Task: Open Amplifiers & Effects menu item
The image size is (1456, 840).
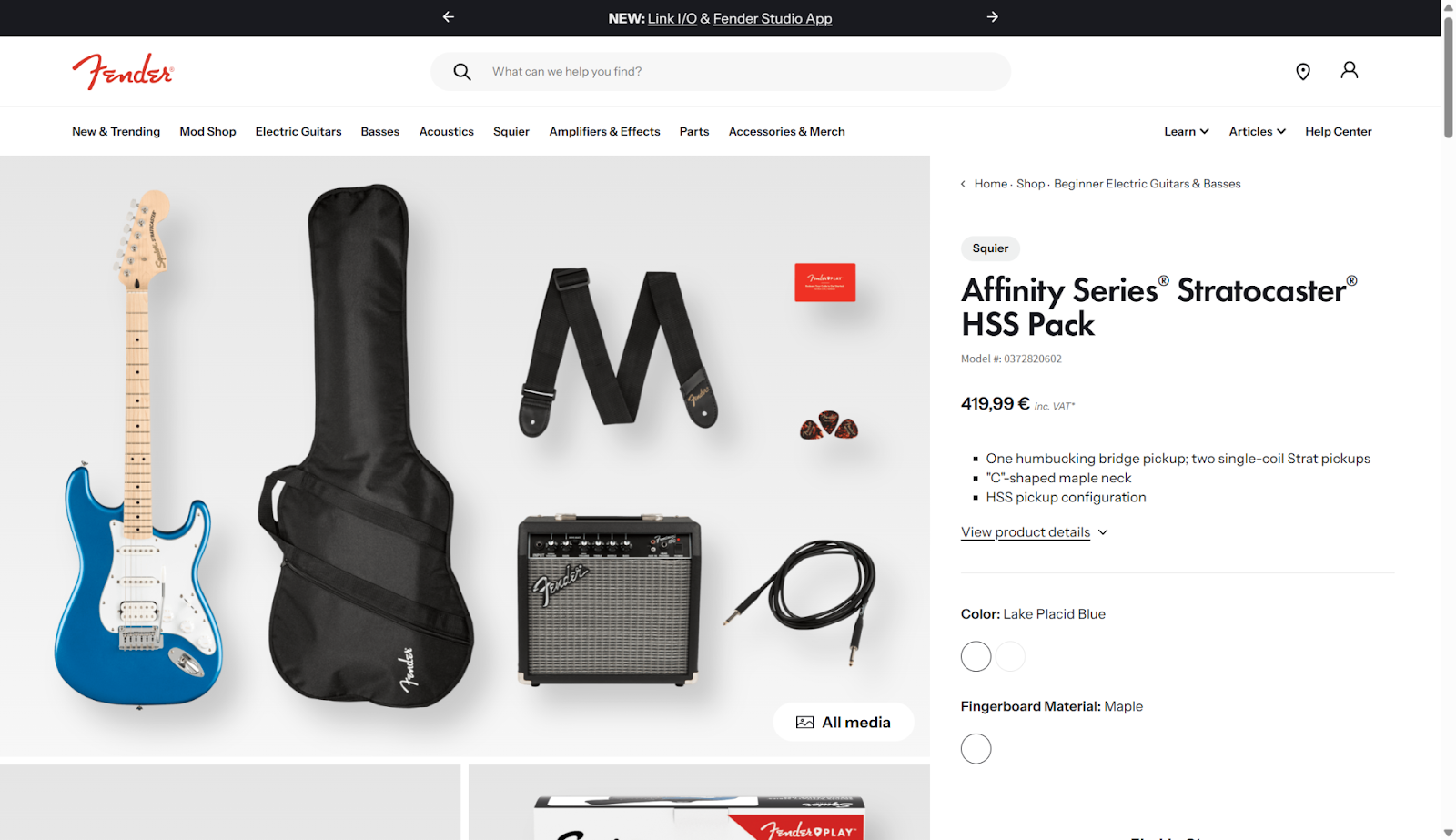Action: pyautogui.click(x=604, y=132)
